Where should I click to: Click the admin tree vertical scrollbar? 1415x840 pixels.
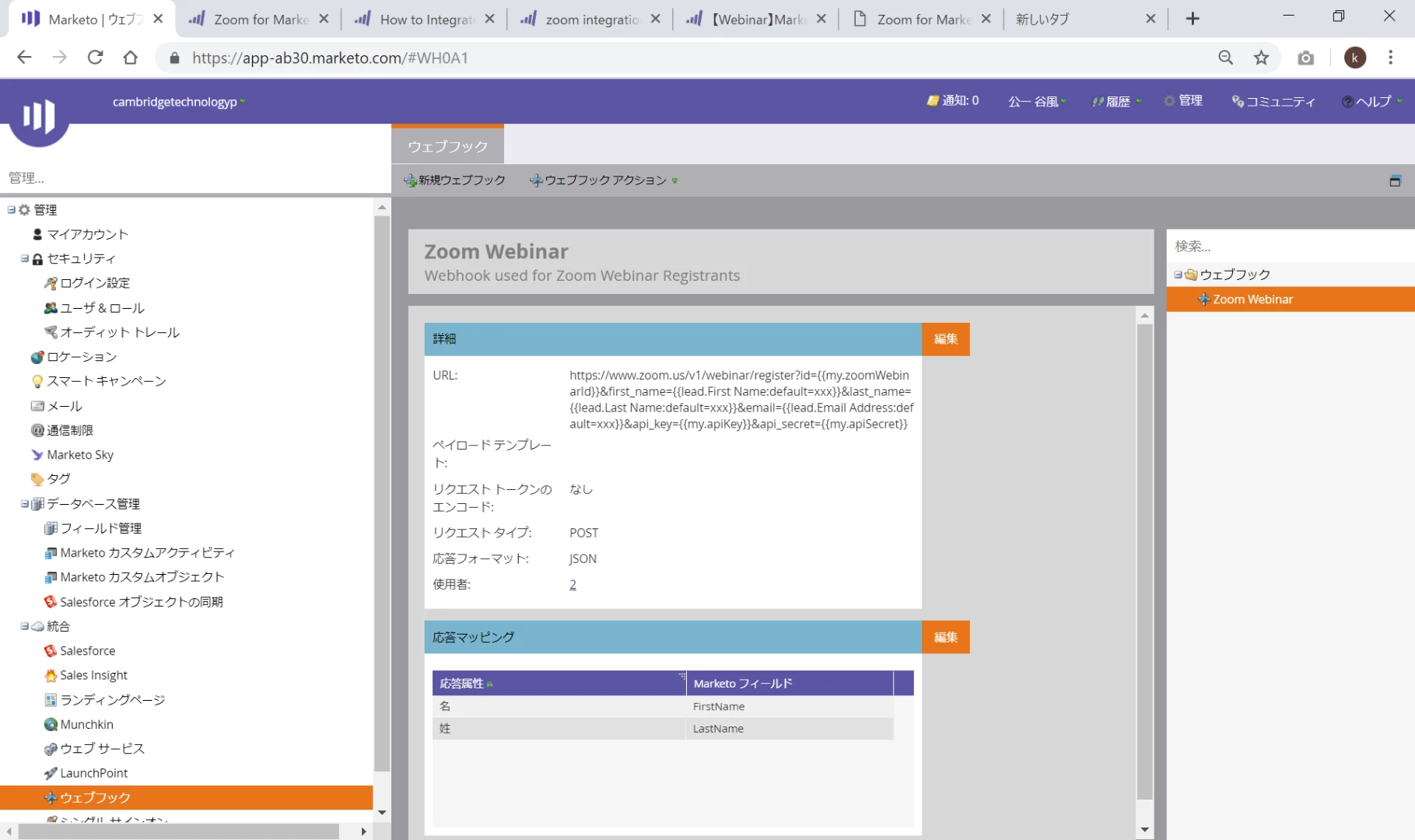coord(382,493)
